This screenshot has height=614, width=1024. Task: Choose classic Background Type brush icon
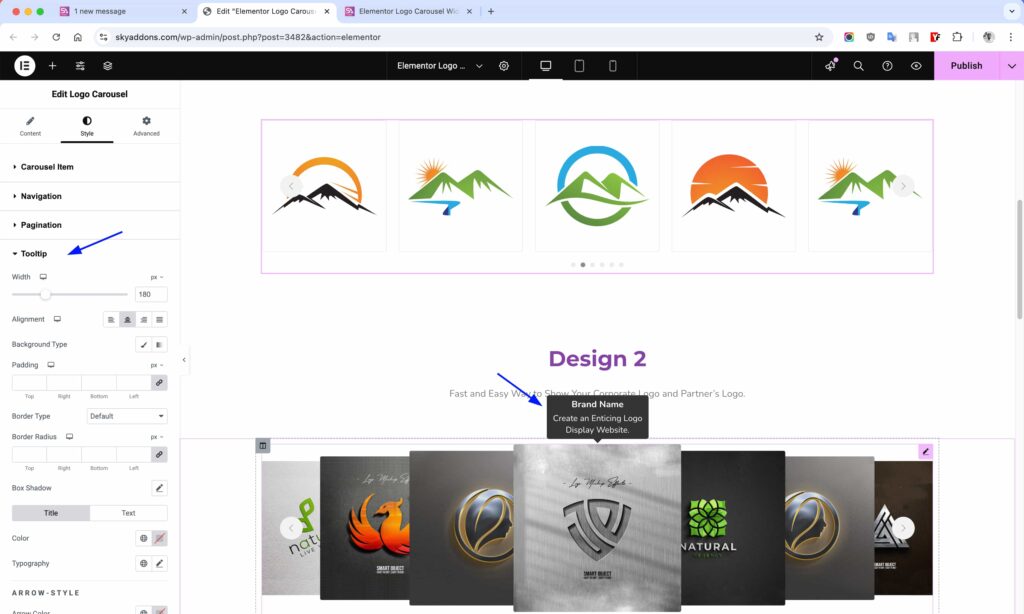coord(144,344)
